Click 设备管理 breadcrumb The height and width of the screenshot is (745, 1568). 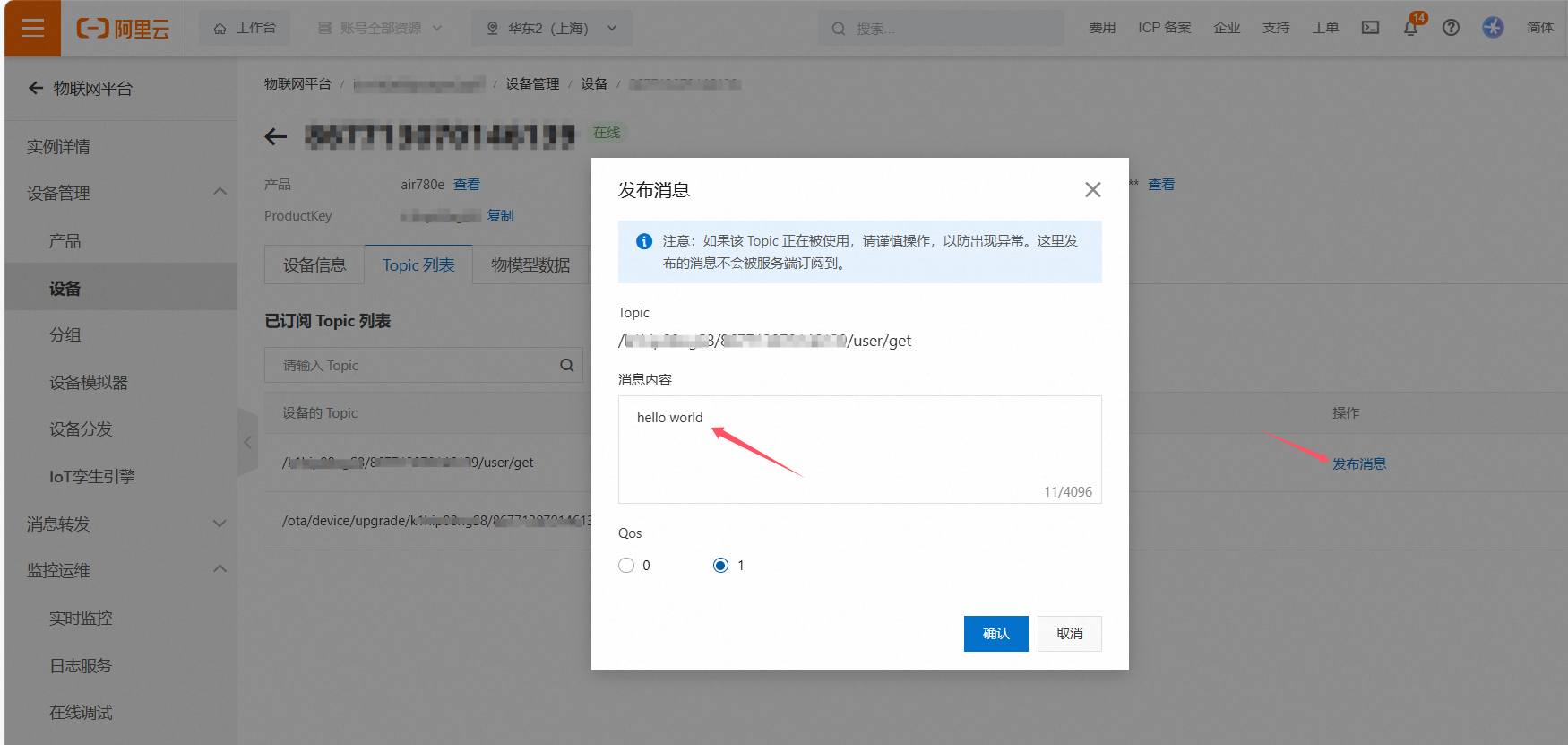[x=532, y=83]
